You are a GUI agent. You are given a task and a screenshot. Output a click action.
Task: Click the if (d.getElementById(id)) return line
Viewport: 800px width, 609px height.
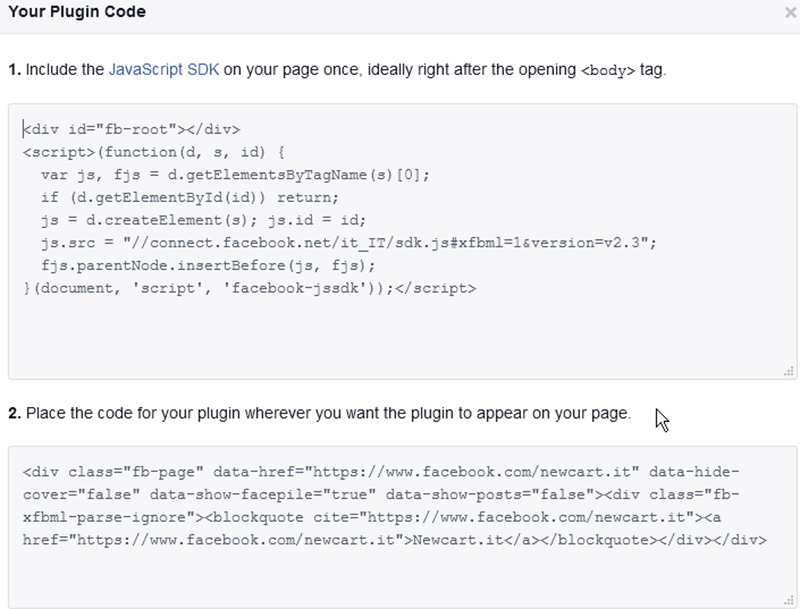[x=190, y=197]
